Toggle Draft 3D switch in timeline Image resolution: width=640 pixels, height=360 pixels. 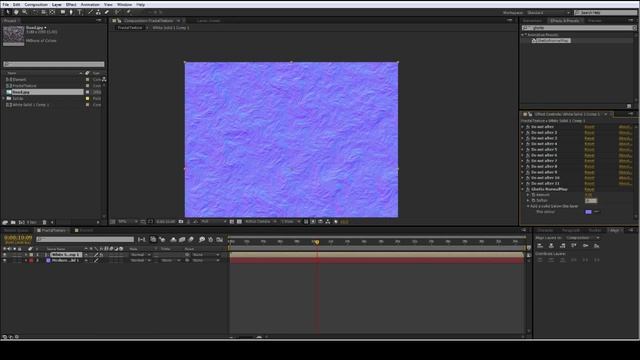click(x=162, y=240)
